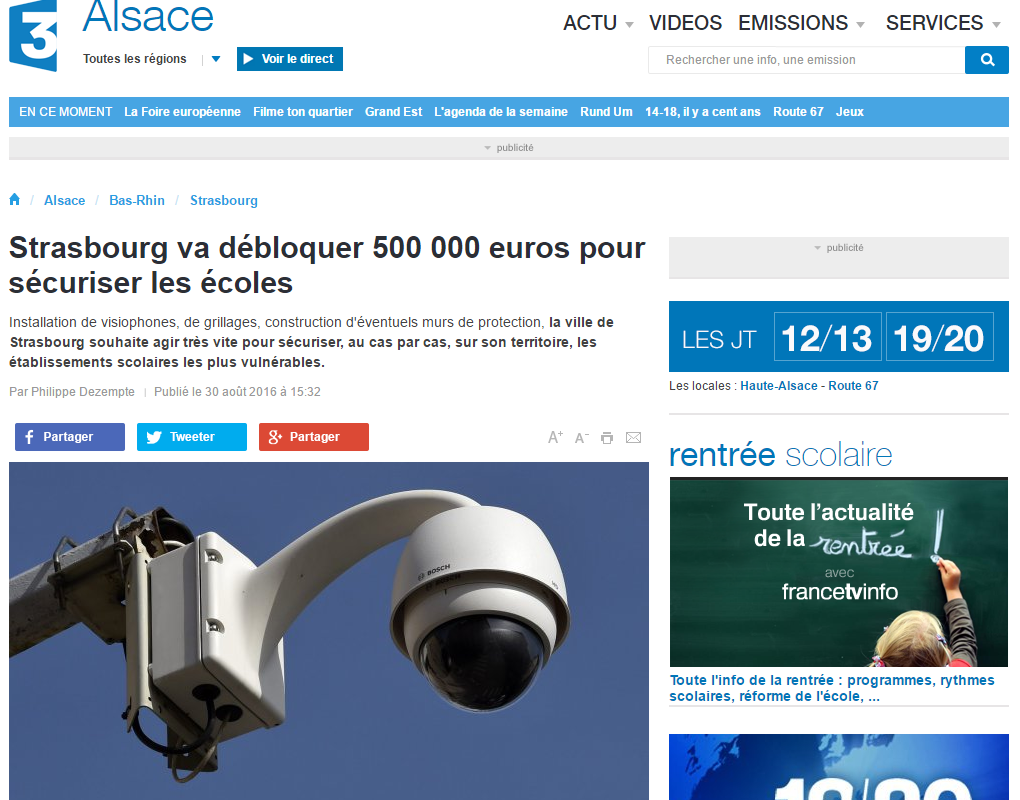1020x800 pixels.
Task: Send article by email envelope icon
Action: pos(634,438)
